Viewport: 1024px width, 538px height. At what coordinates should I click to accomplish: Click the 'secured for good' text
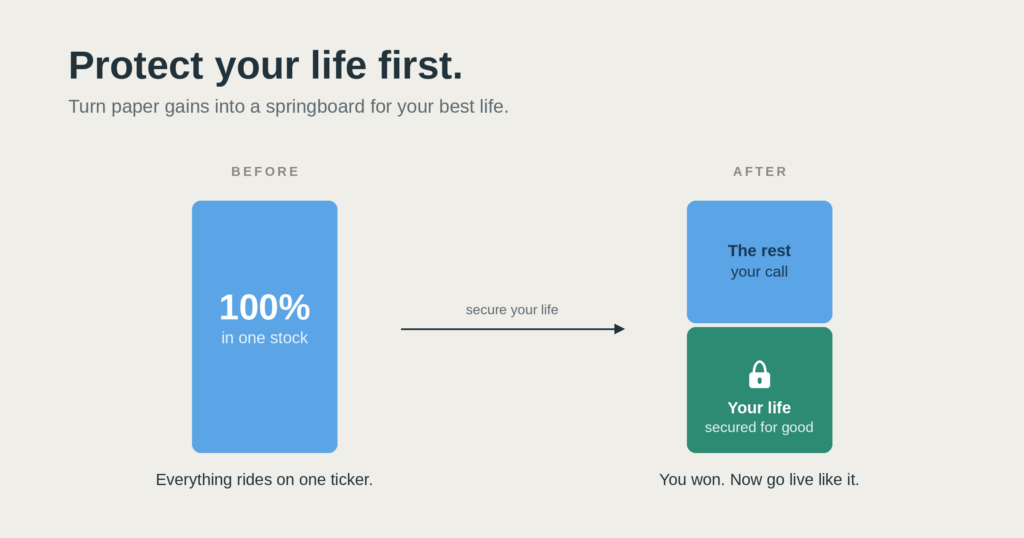point(759,427)
